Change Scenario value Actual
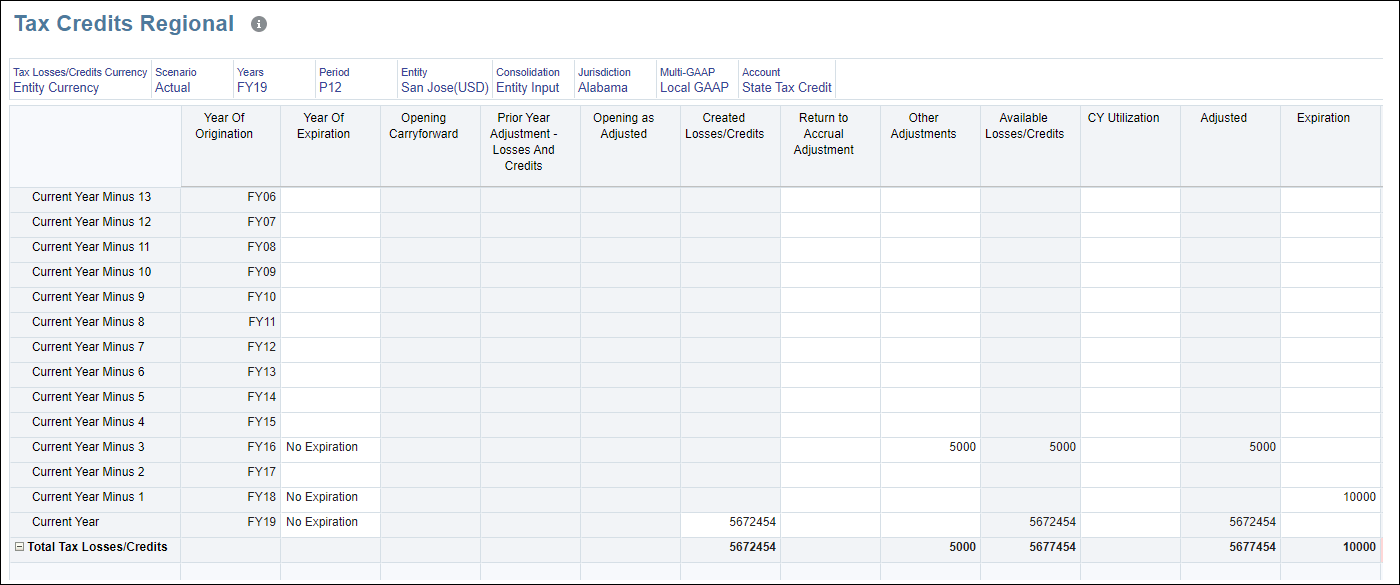Screen dimensions: 1400x585 click(173, 87)
